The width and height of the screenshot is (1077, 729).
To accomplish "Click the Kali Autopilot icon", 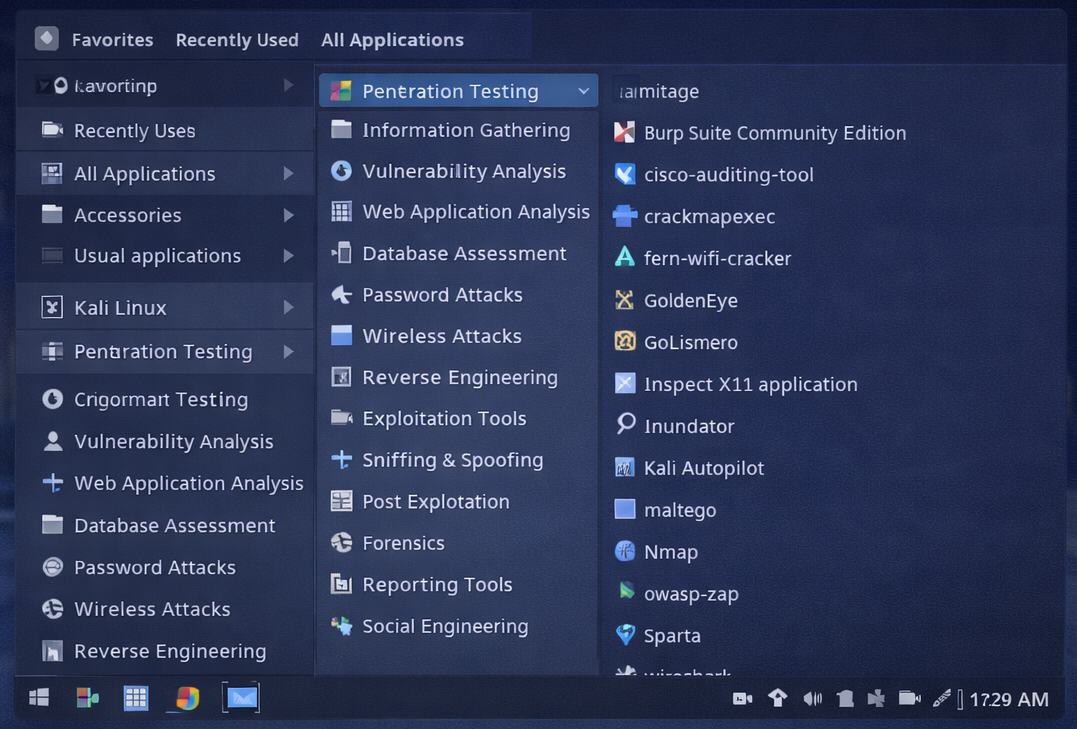I will tap(624, 468).
